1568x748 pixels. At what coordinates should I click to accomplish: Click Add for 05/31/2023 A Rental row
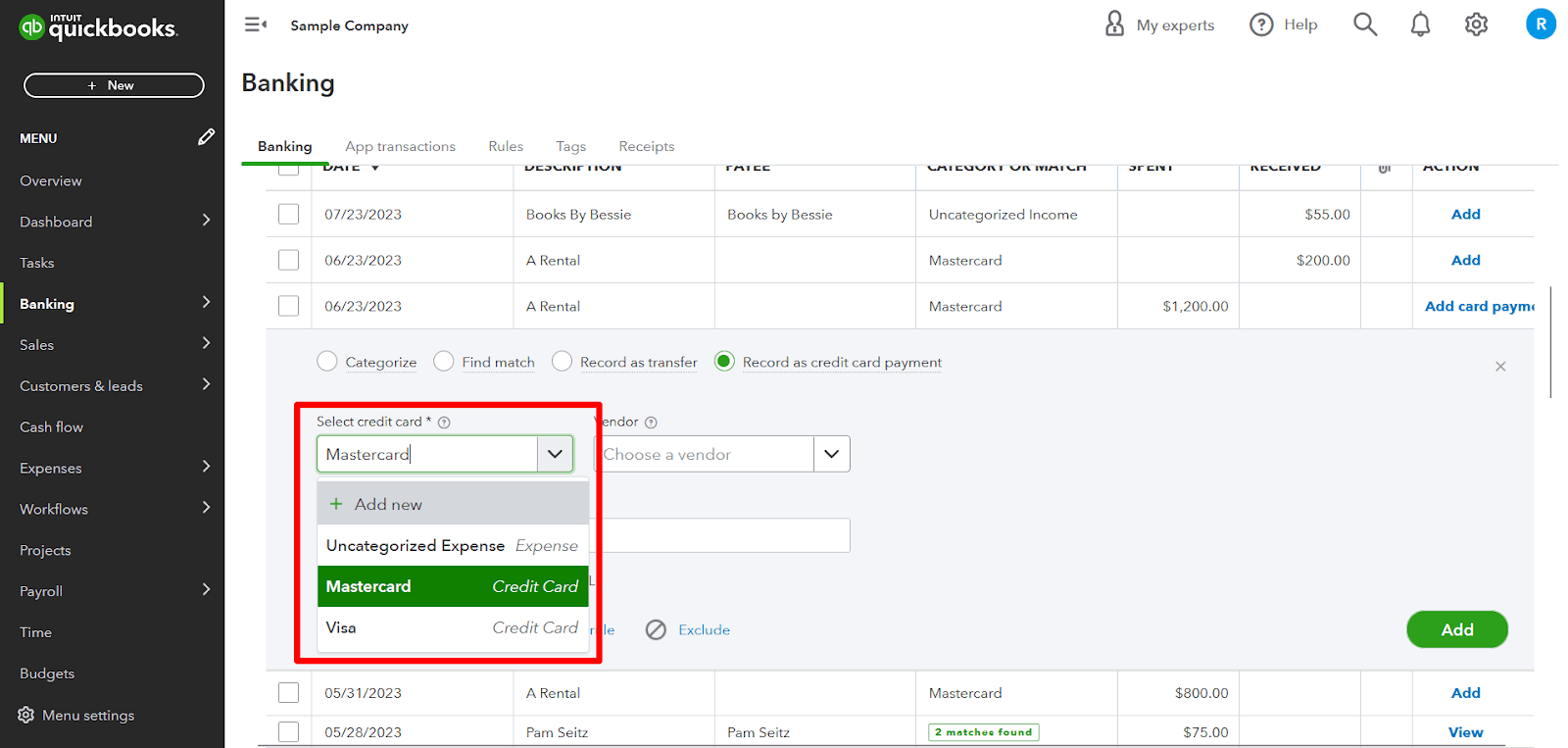coord(1466,692)
